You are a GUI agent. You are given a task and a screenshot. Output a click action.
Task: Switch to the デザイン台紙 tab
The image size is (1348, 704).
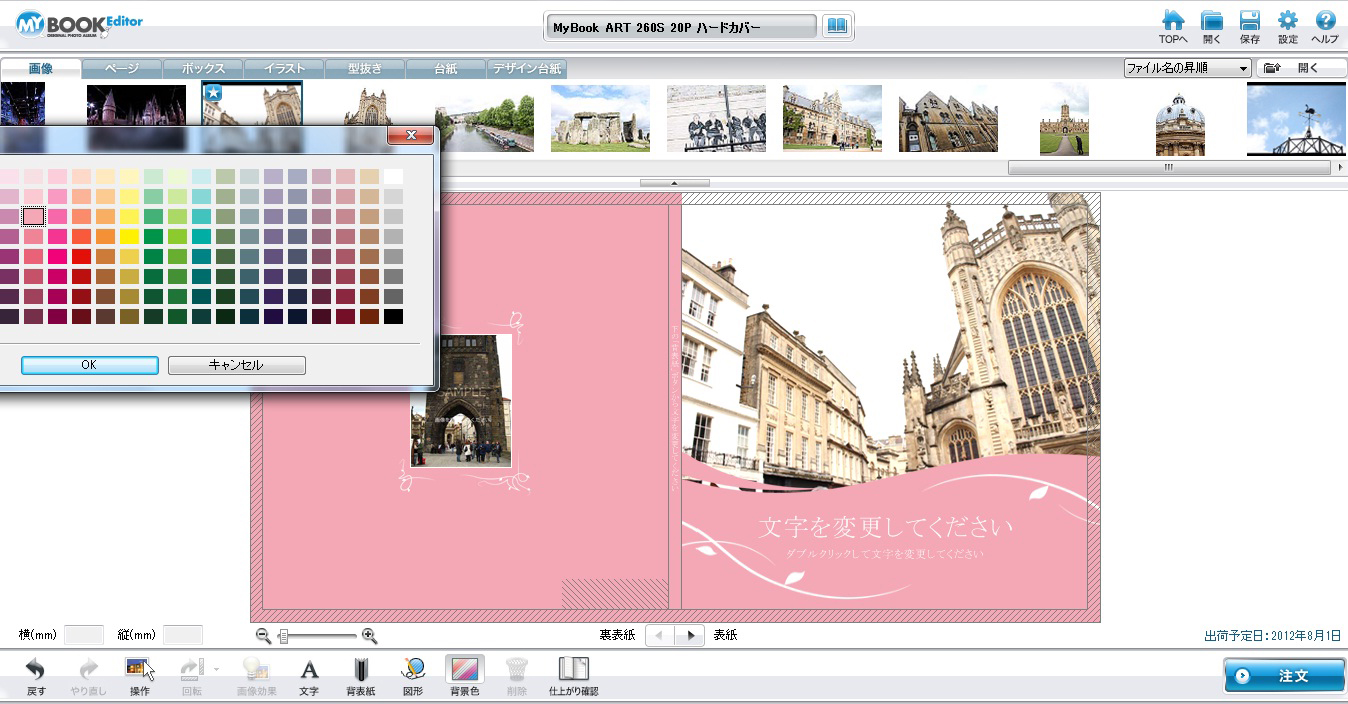click(527, 69)
